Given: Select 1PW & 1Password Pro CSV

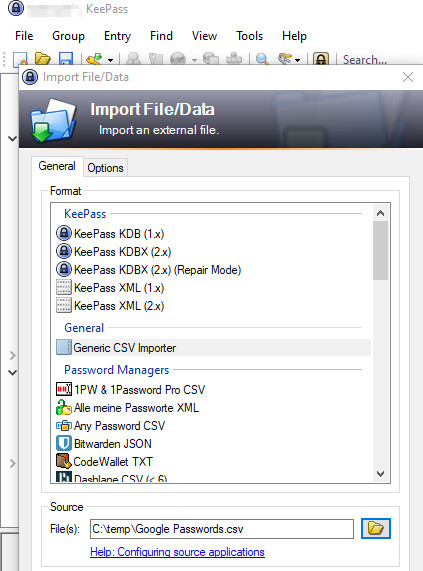Looking at the screenshot, I should 140,390.
